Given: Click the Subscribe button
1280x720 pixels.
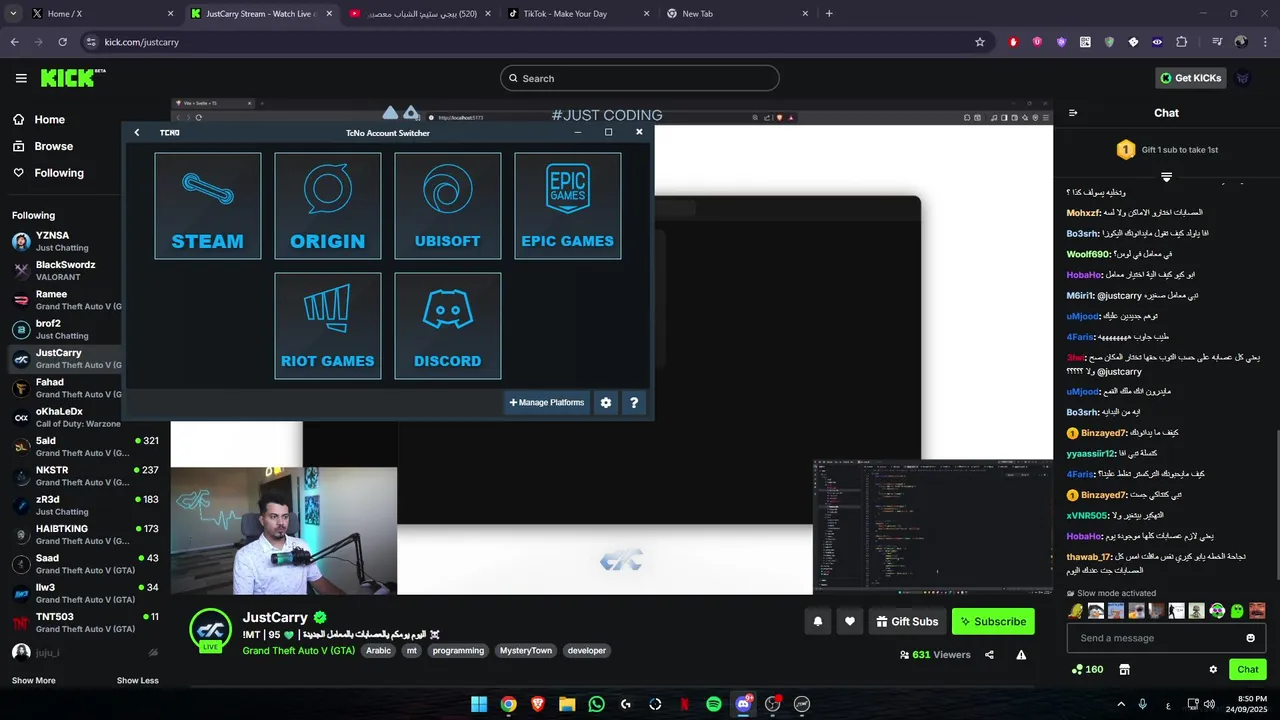Looking at the screenshot, I should tap(993, 622).
